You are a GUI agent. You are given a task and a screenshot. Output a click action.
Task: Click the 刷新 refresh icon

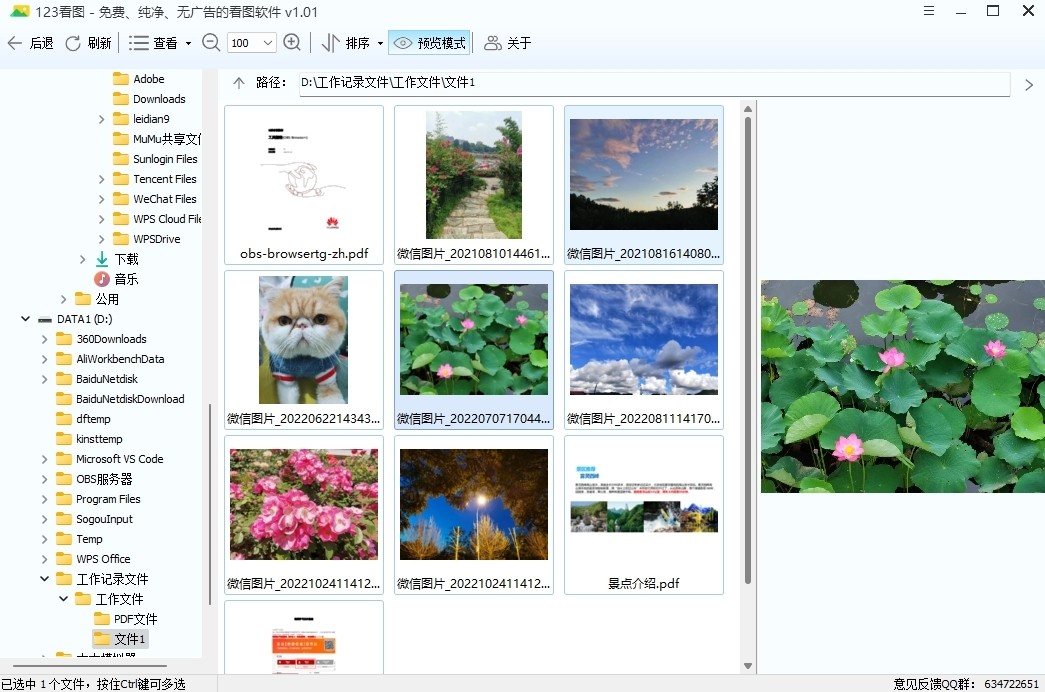pyautogui.click(x=72, y=42)
